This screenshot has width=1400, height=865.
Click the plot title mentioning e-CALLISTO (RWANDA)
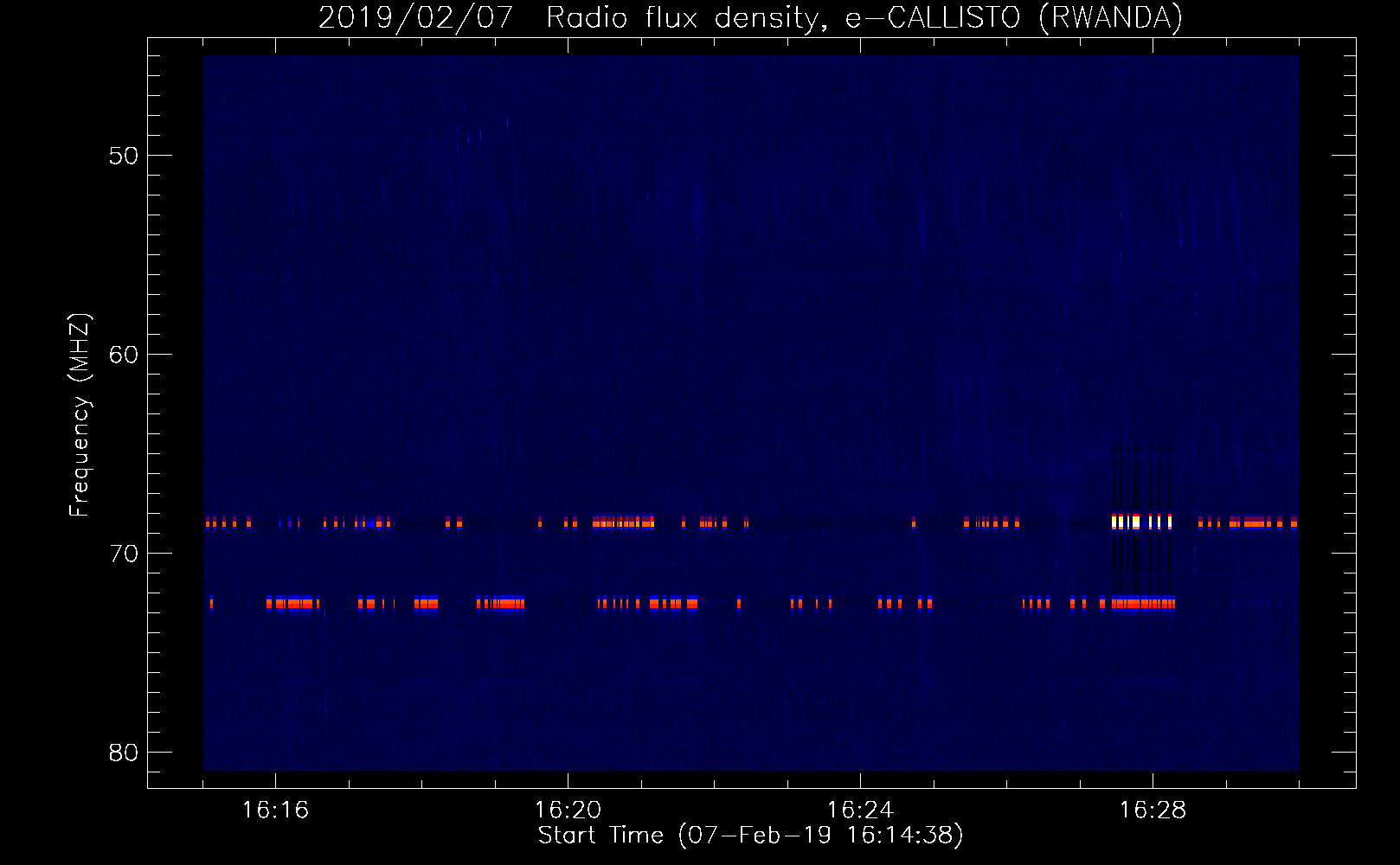point(750,18)
